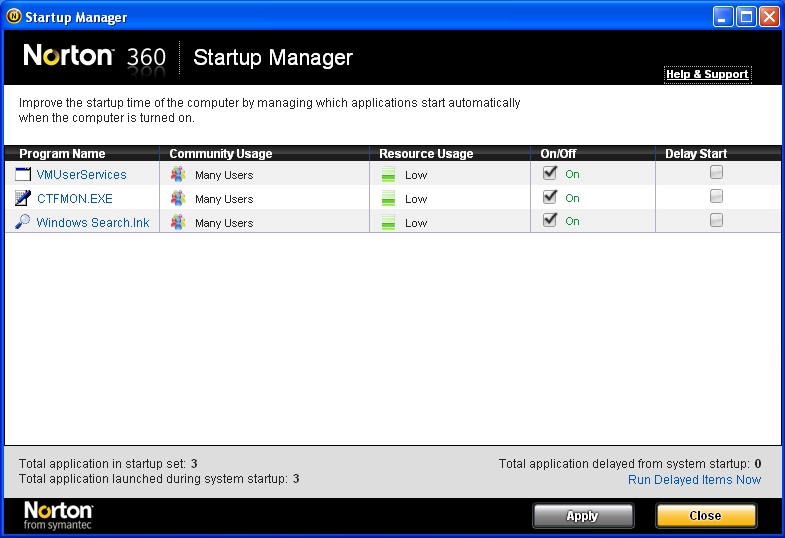The width and height of the screenshot is (785, 538).
Task: Click the Run Delayed Items Now link
Action: click(694, 479)
